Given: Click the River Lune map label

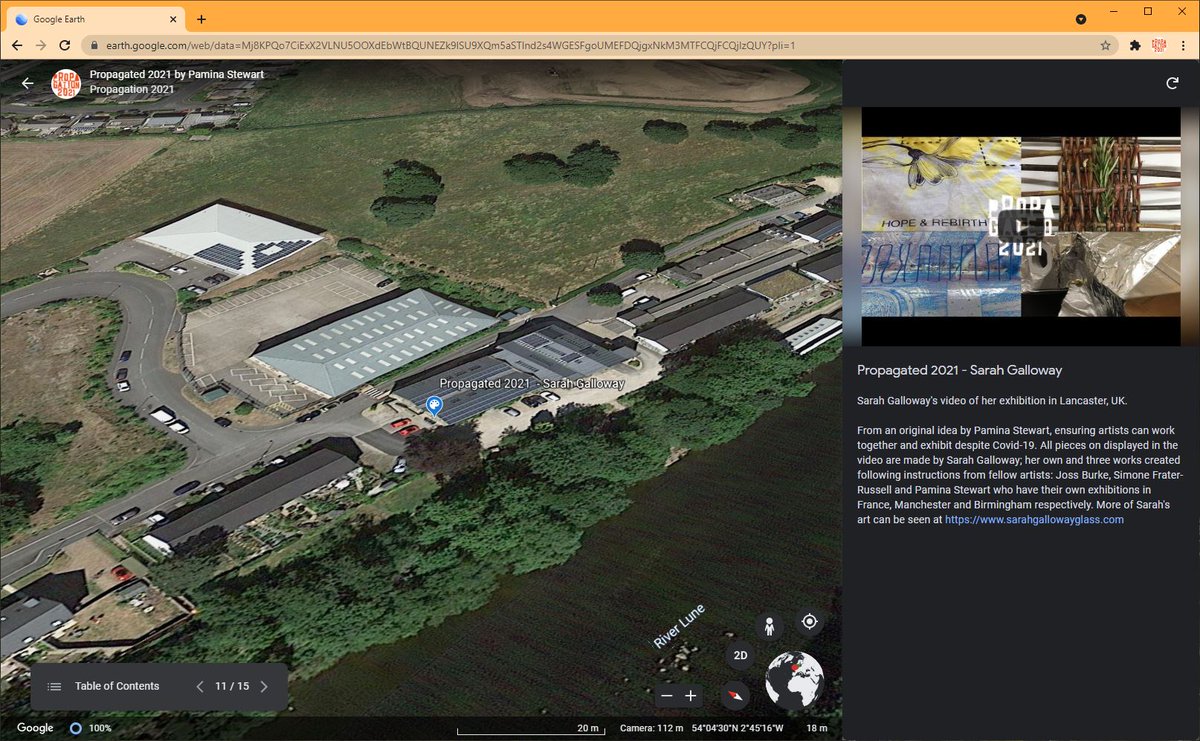Looking at the screenshot, I should pos(680,626).
